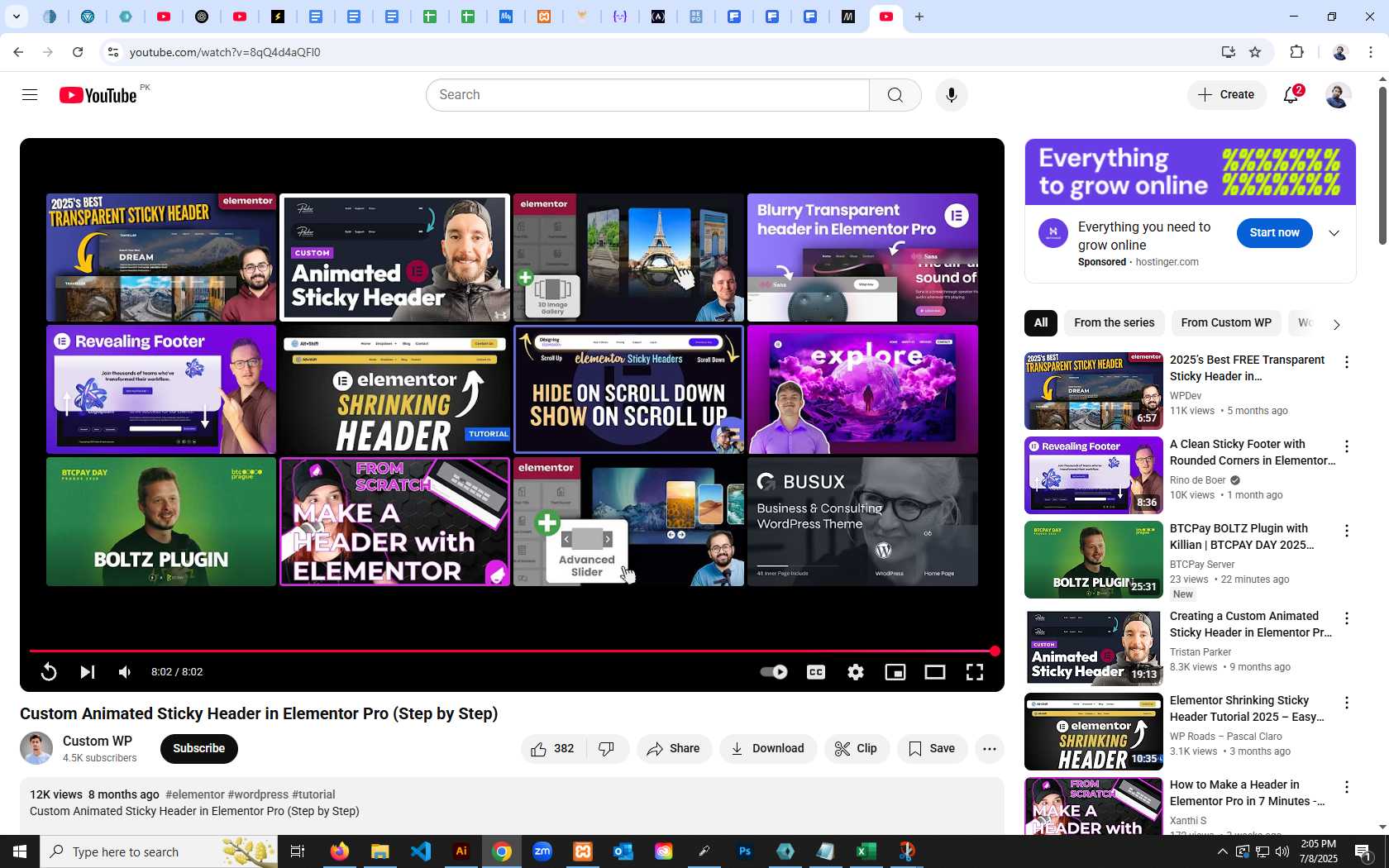Image resolution: width=1389 pixels, height=868 pixels.
Task: Download the video
Action: click(767, 749)
